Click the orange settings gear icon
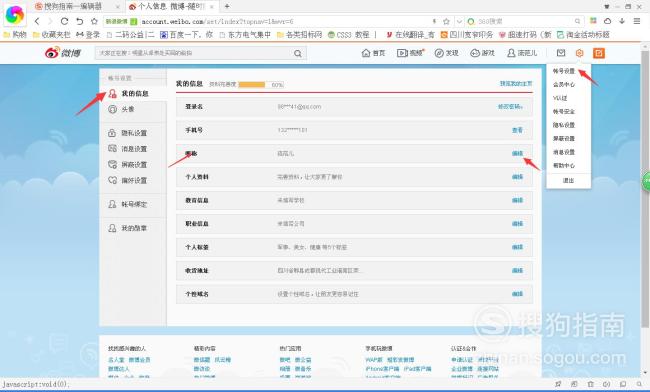The image size is (650, 392). [x=580, y=53]
